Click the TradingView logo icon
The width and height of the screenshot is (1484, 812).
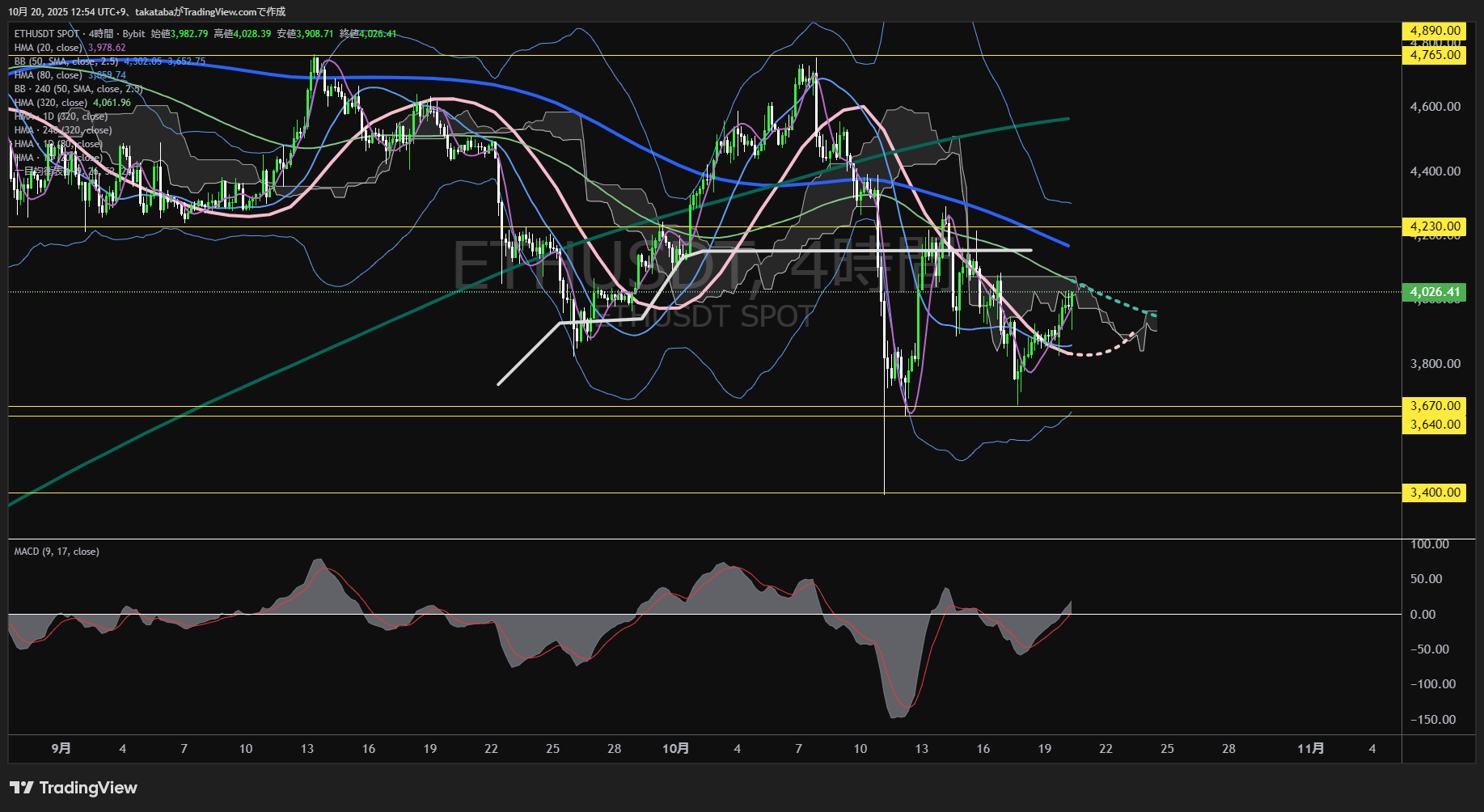pos(22,788)
